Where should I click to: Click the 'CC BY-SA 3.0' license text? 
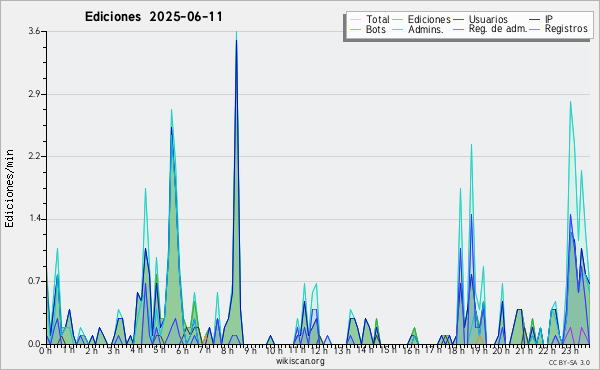(x=569, y=362)
